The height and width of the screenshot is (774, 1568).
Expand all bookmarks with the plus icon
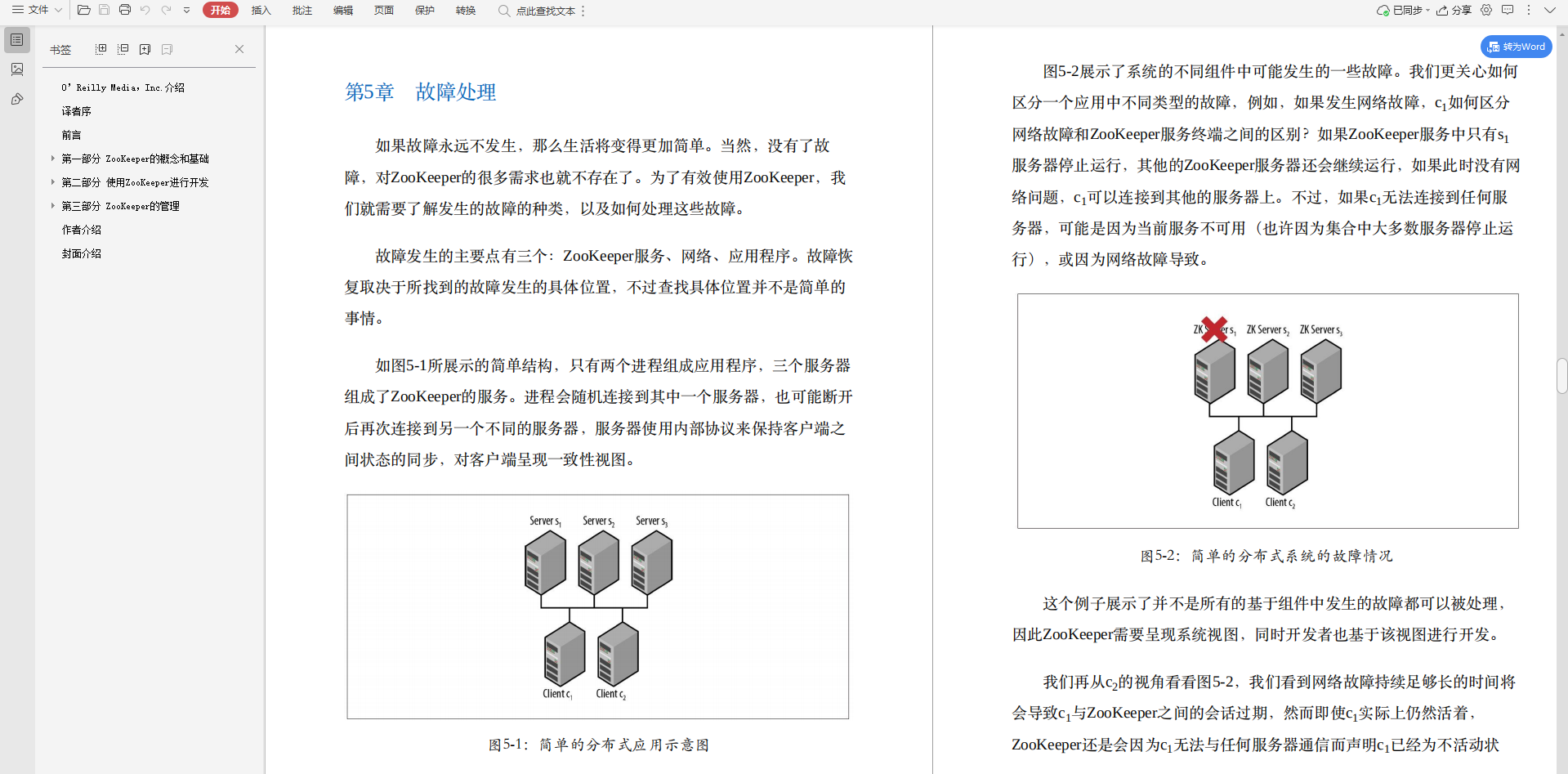[101, 49]
